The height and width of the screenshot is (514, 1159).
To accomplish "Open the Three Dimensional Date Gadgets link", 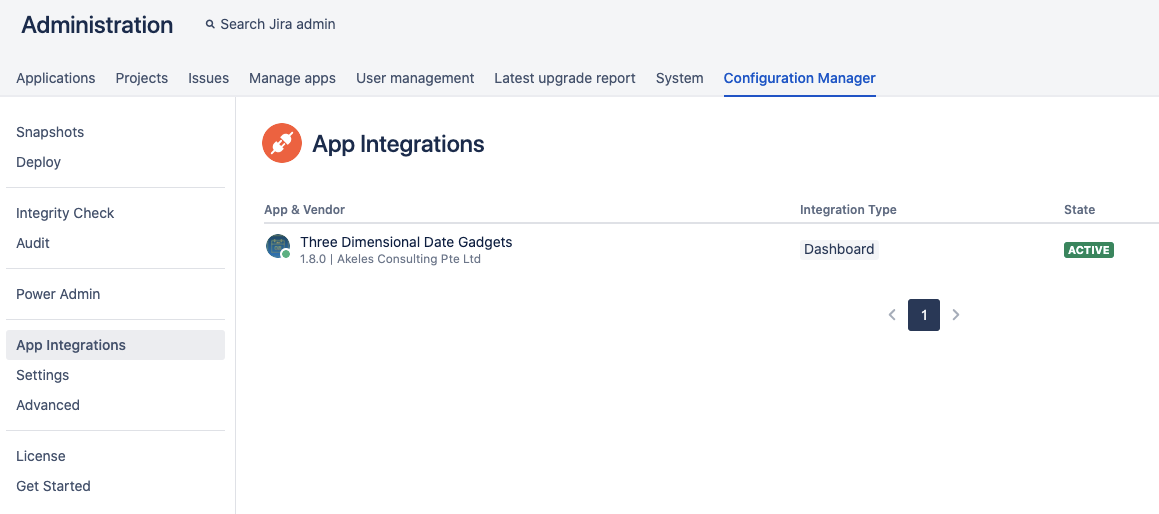I will point(406,242).
